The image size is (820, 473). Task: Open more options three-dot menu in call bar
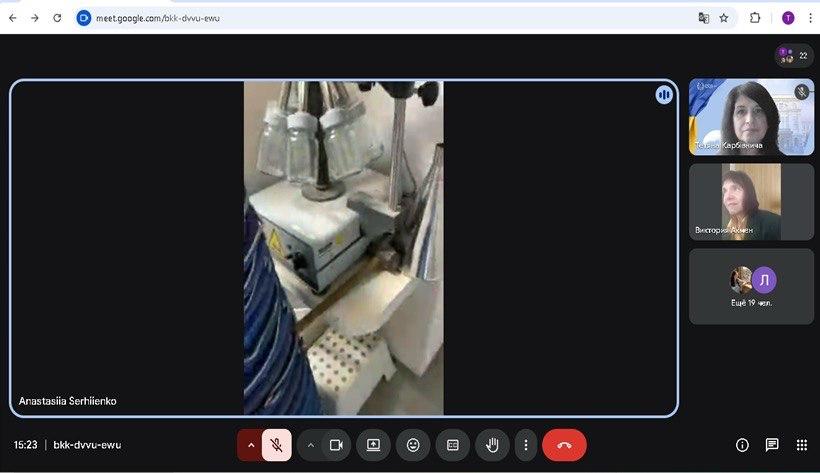(x=525, y=445)
